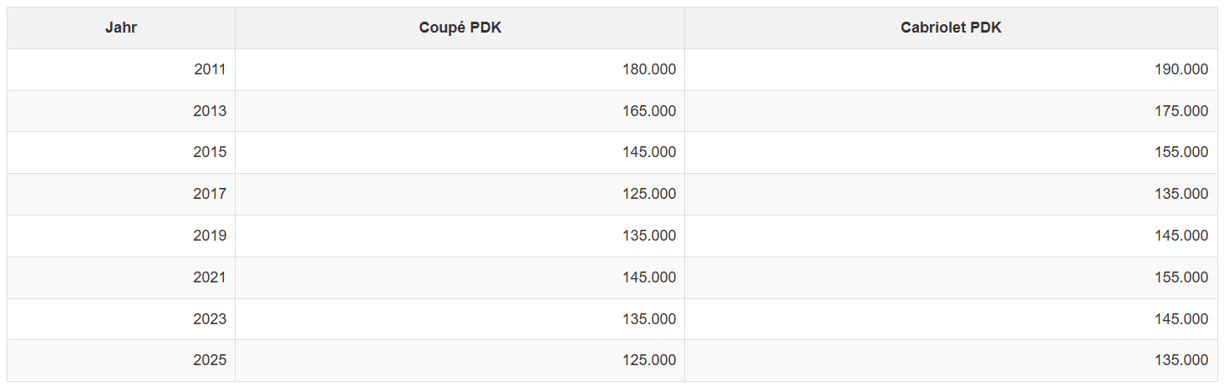Select the 2019 year cell
This screenshot has width=1224, height=391.
(121, 236)
